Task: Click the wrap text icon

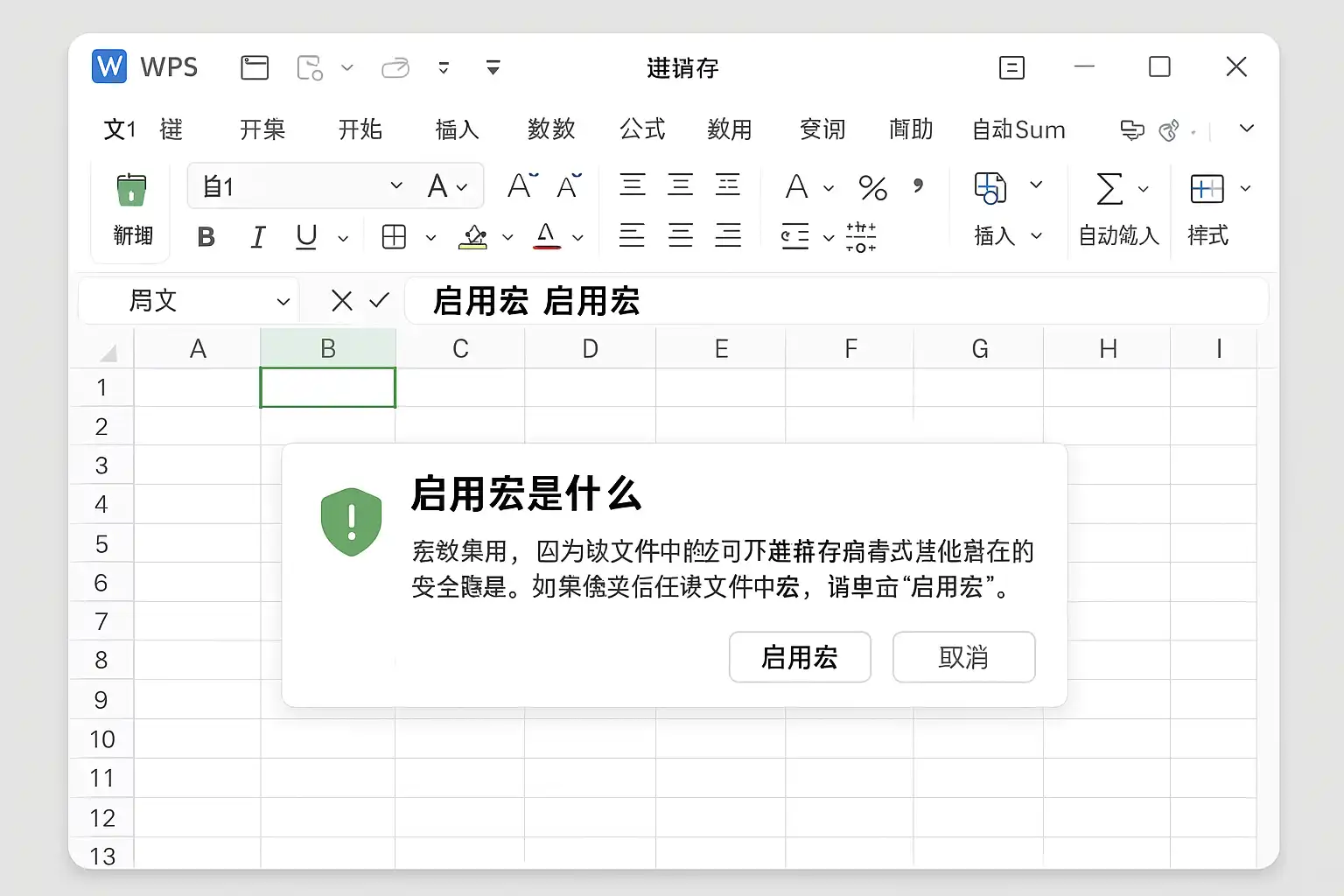Action: click(794, 236)
